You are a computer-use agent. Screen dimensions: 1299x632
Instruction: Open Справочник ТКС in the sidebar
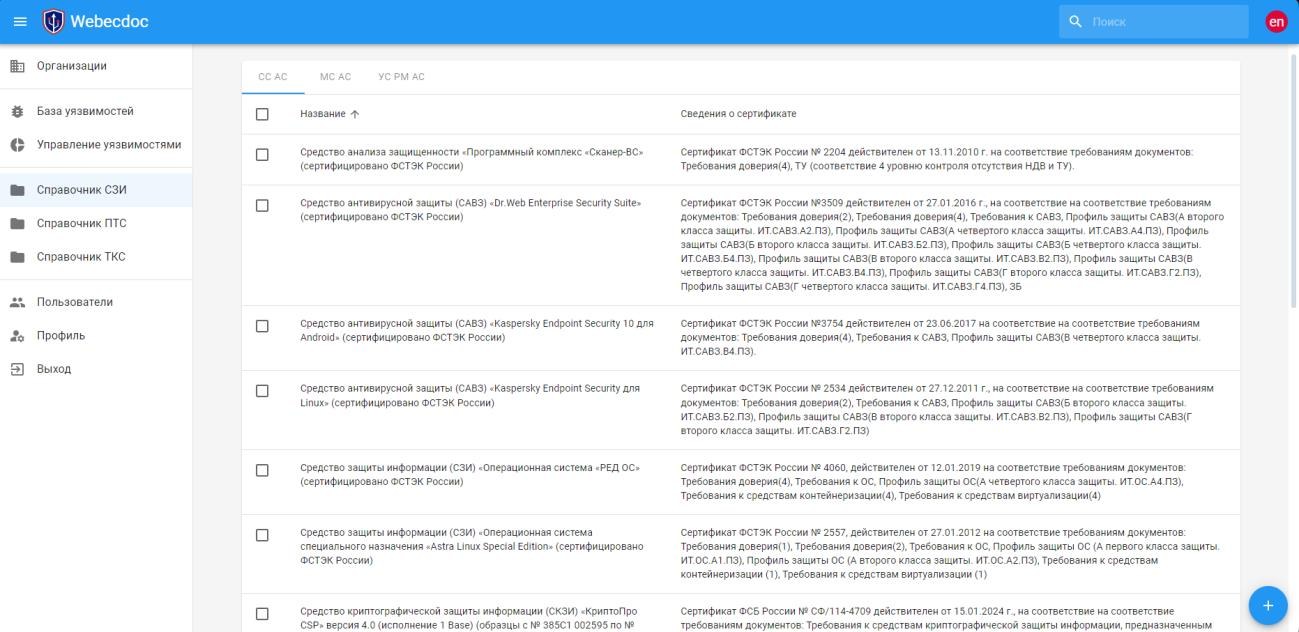(x=96, y=257)
